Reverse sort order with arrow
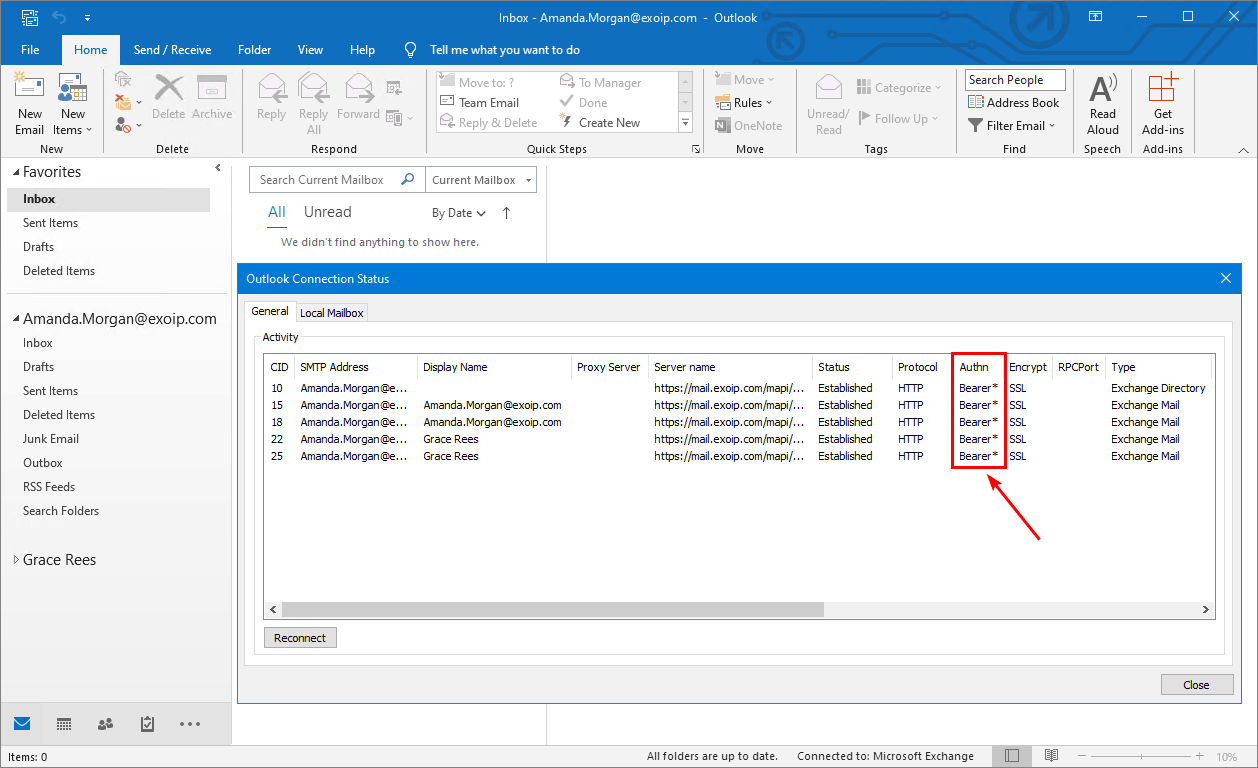 (506, 213)
